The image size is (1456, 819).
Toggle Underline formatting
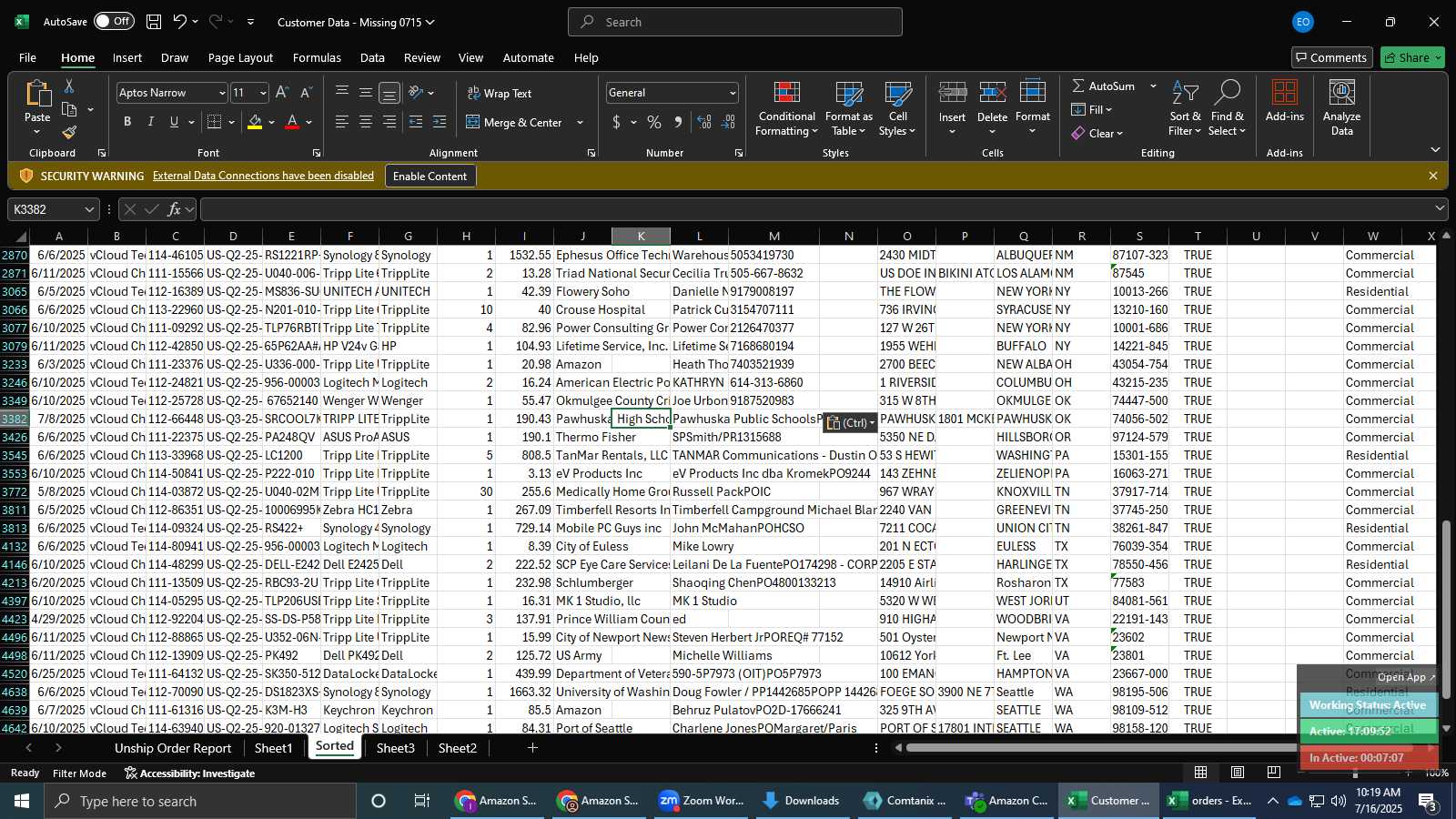[x=174, y=122]
